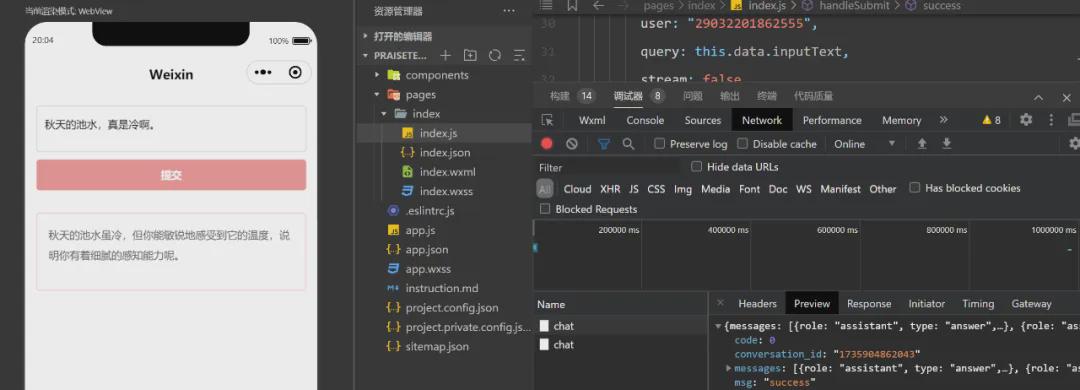Collapse the PRAISETE project root
This screenshot has height=390, width=1080.
tap(366, 55)
